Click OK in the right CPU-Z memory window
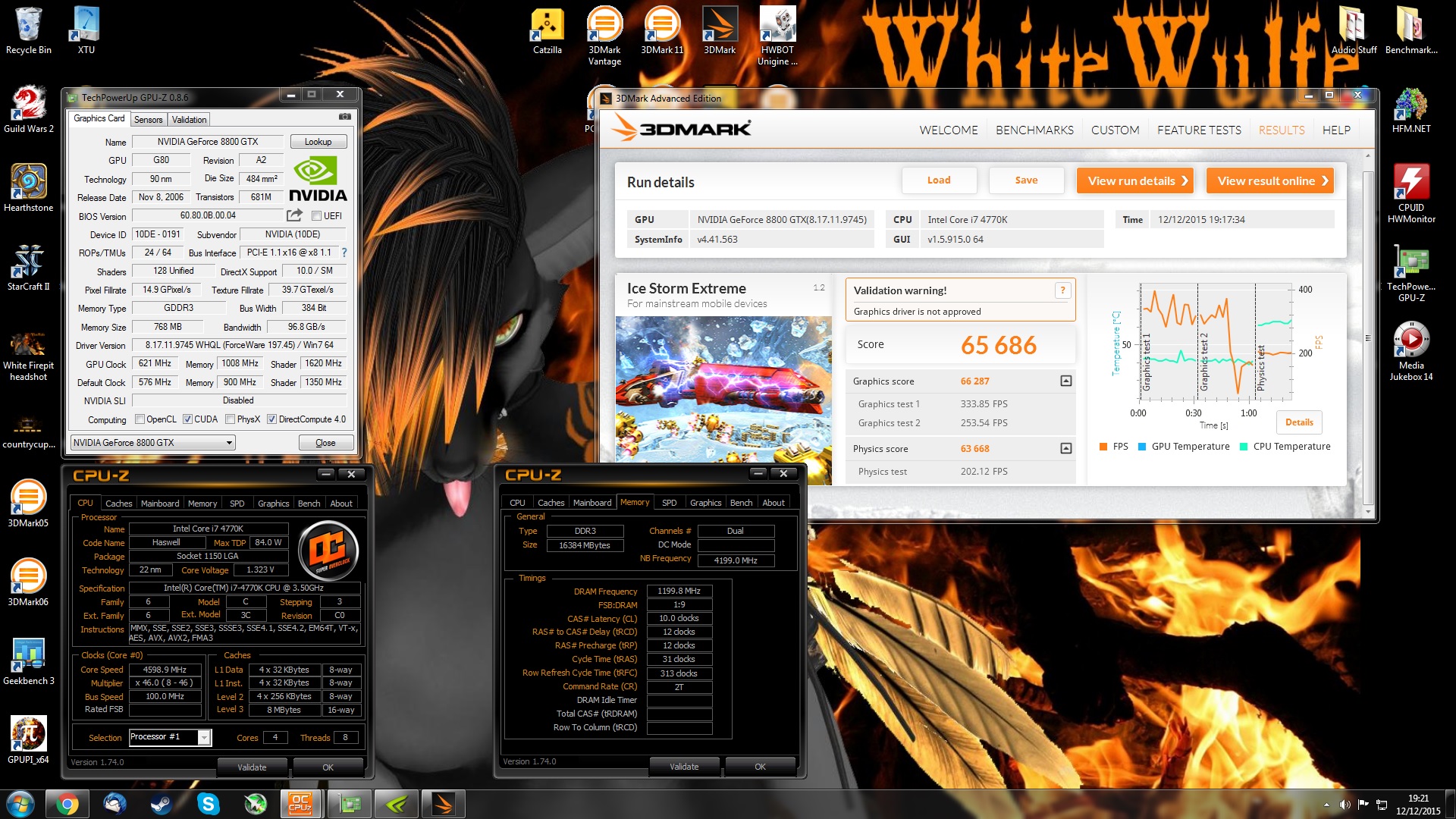 pos(760,767)
